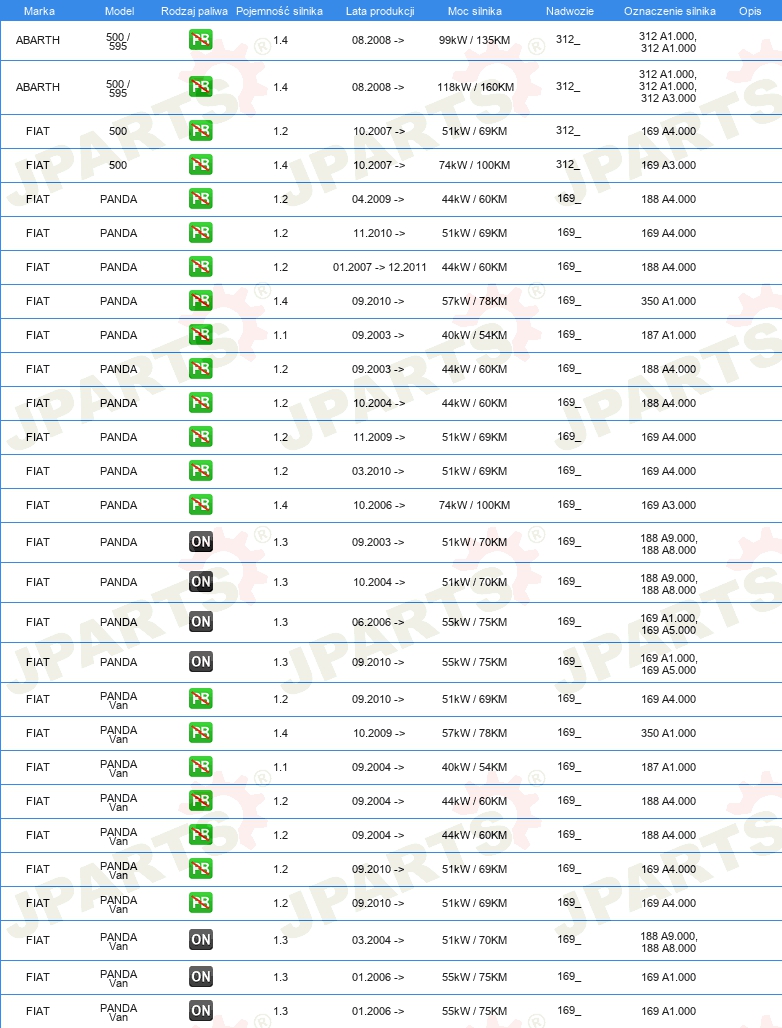The height and width of the screenshot is (1028, 782).
Task: Click the Marka column header
Action: (x=39, y=11)
